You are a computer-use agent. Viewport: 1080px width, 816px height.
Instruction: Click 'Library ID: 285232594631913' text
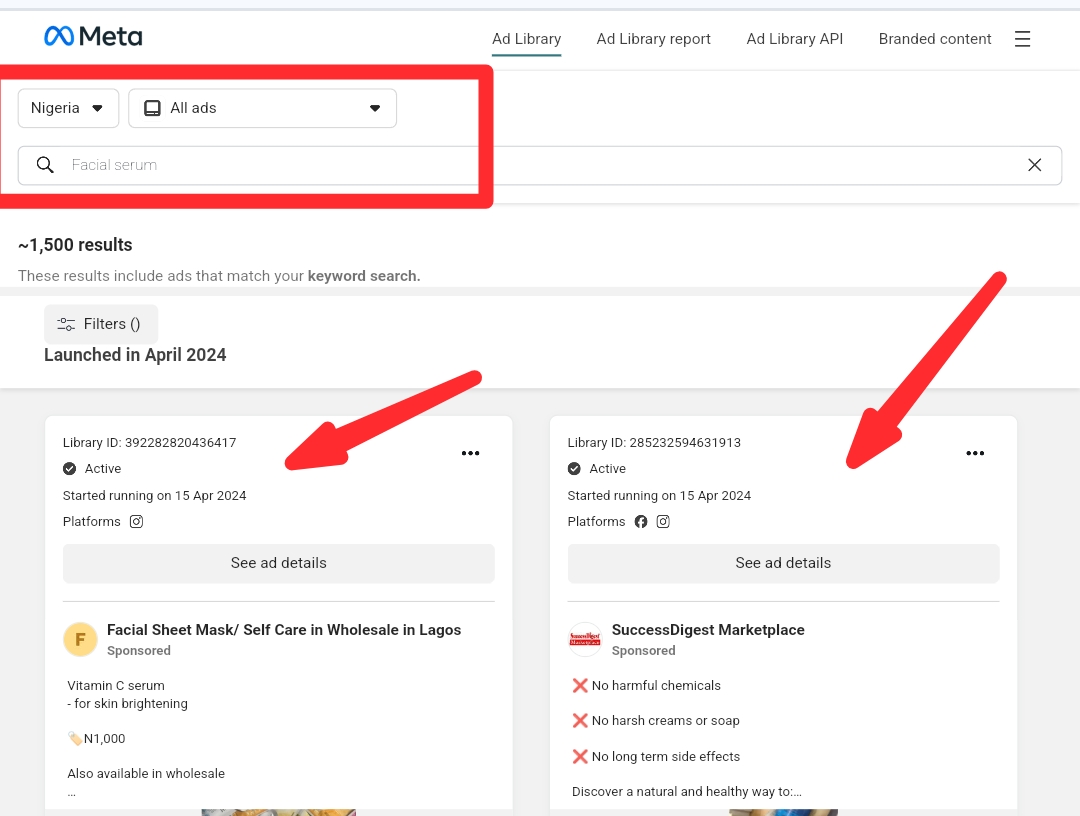[x=654, y=442]
